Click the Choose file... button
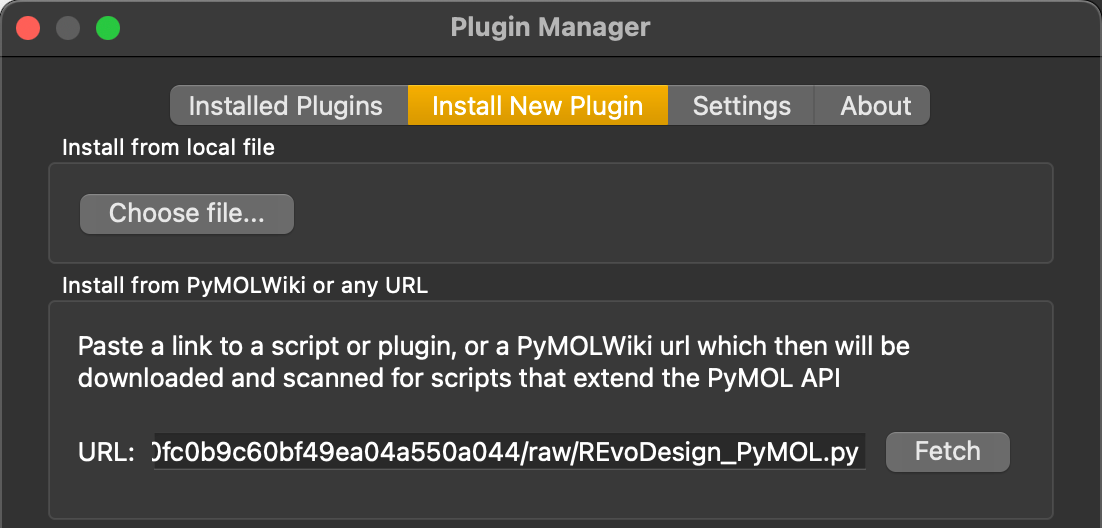Image resolution: width=1102 pixels, height=528 pixels. 187,214
